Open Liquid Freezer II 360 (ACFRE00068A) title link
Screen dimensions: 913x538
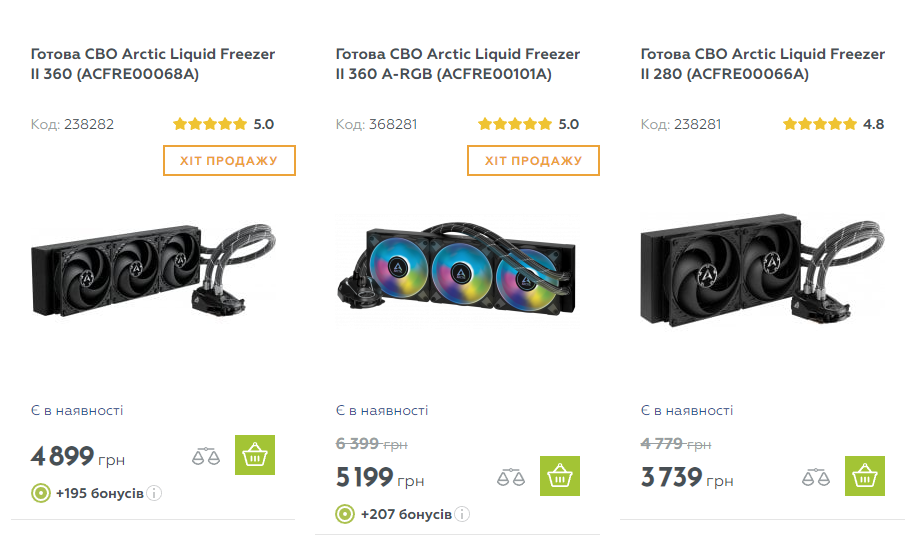[153, 64]
